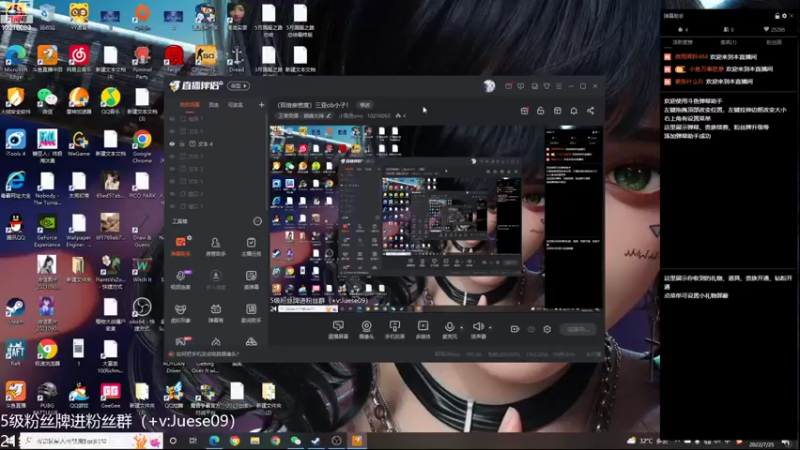Select the third scene tab
800x450 pixels.
[x=235, y=105]
